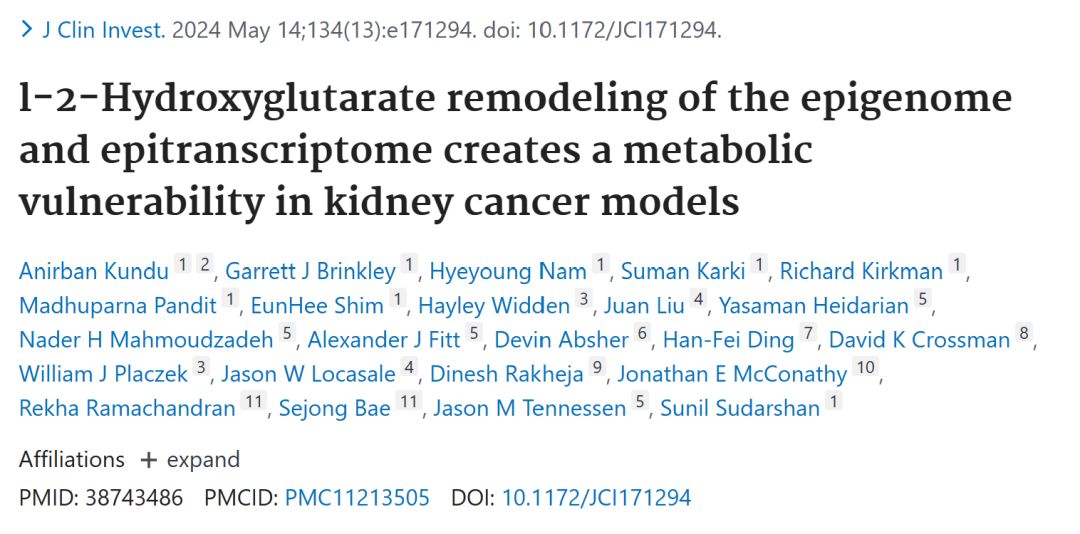Open the PMC11213505 full-text link

(x=357, y=497)
